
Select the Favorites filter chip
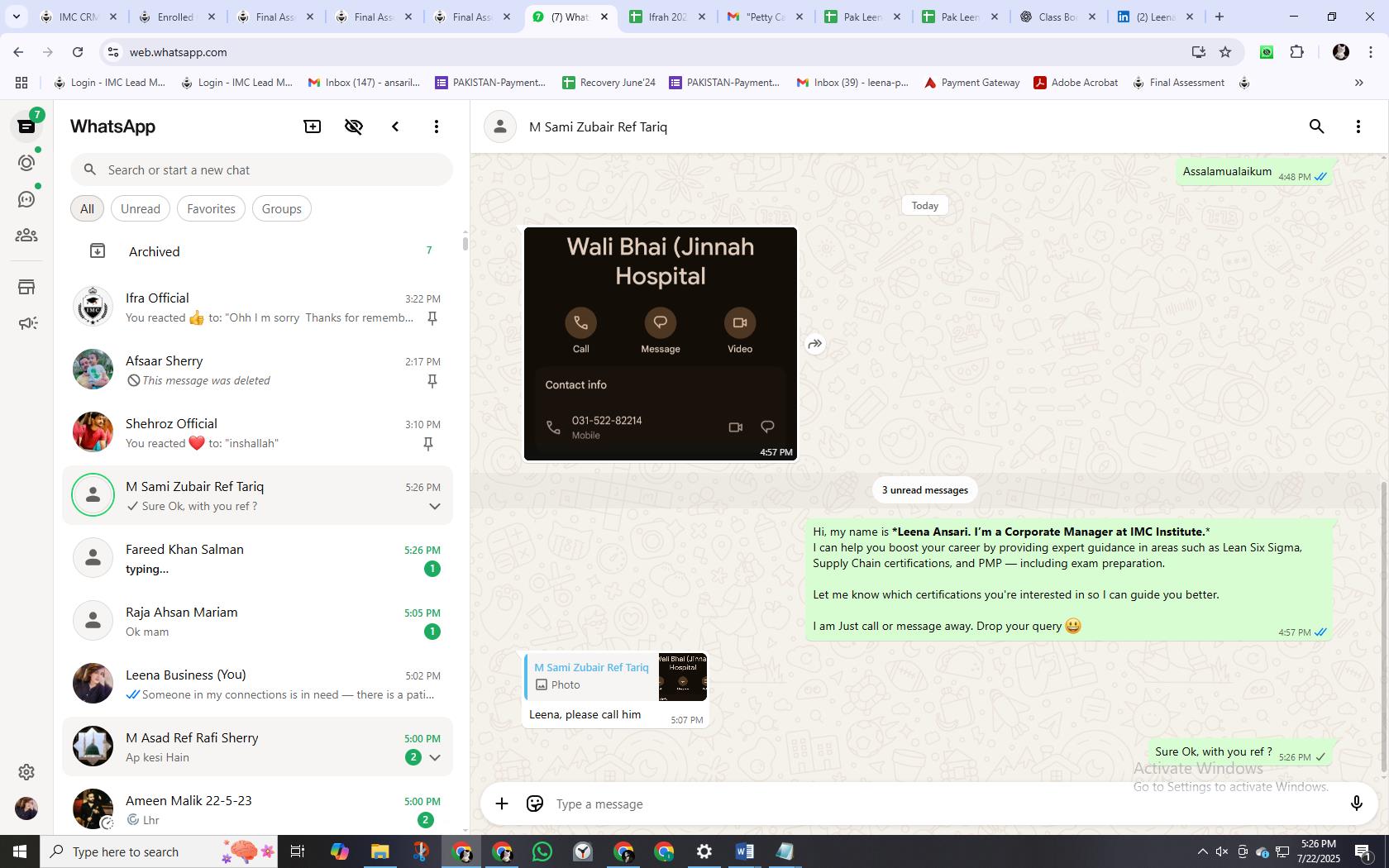click(x=211, y=208)
